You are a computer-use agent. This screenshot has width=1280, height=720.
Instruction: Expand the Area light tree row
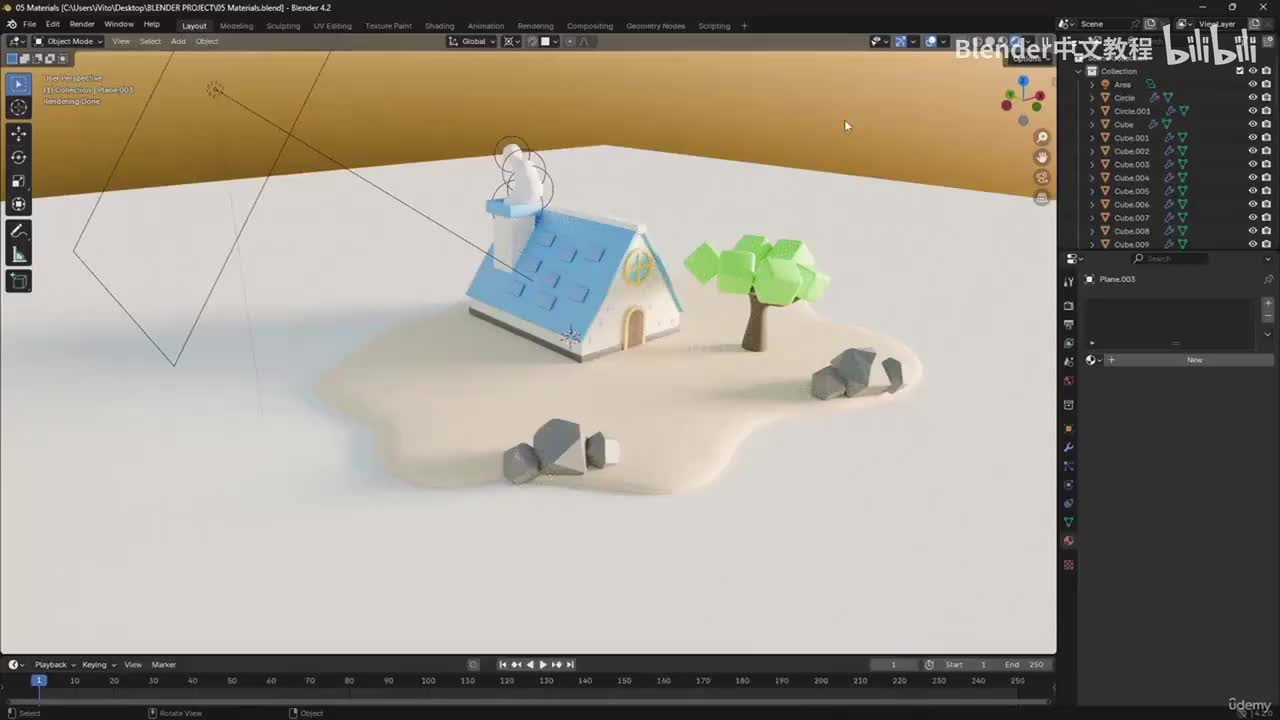(x=1091, y=84)
